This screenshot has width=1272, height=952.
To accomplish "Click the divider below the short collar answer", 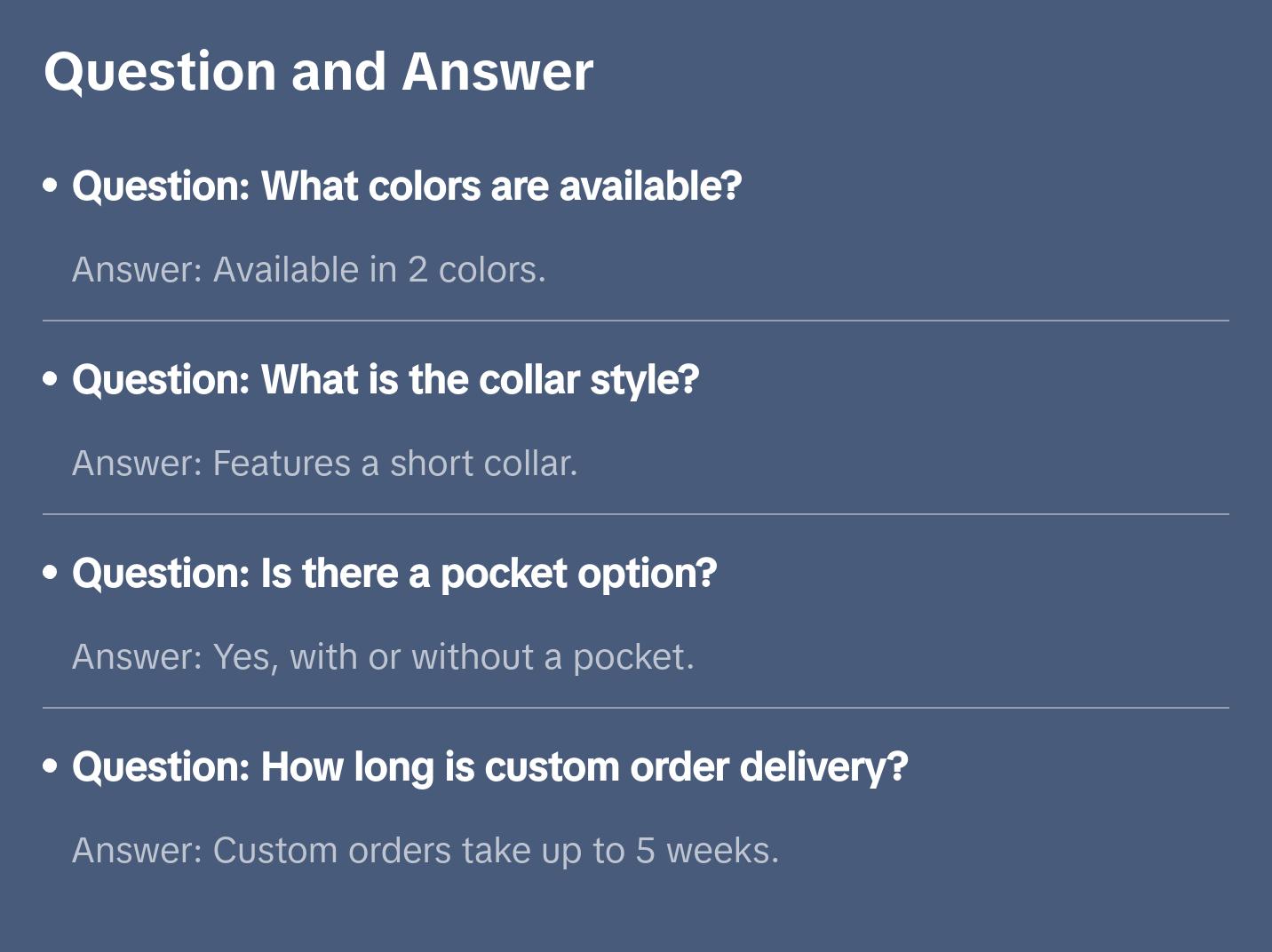I will [x=635, y=514].
